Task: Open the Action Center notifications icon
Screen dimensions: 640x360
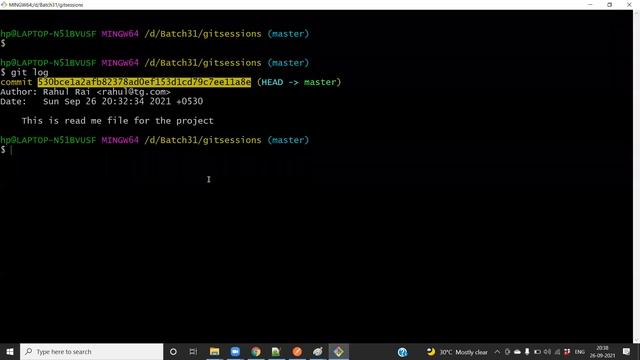Action: (627, 351)
